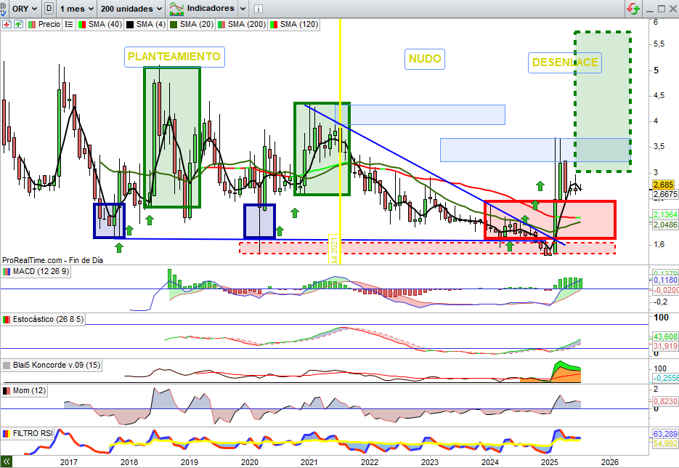The image size is (679, 468).
Task: Click the black SMA (4) color swatch
Action: pyautogui.click(x=129, y=25)
